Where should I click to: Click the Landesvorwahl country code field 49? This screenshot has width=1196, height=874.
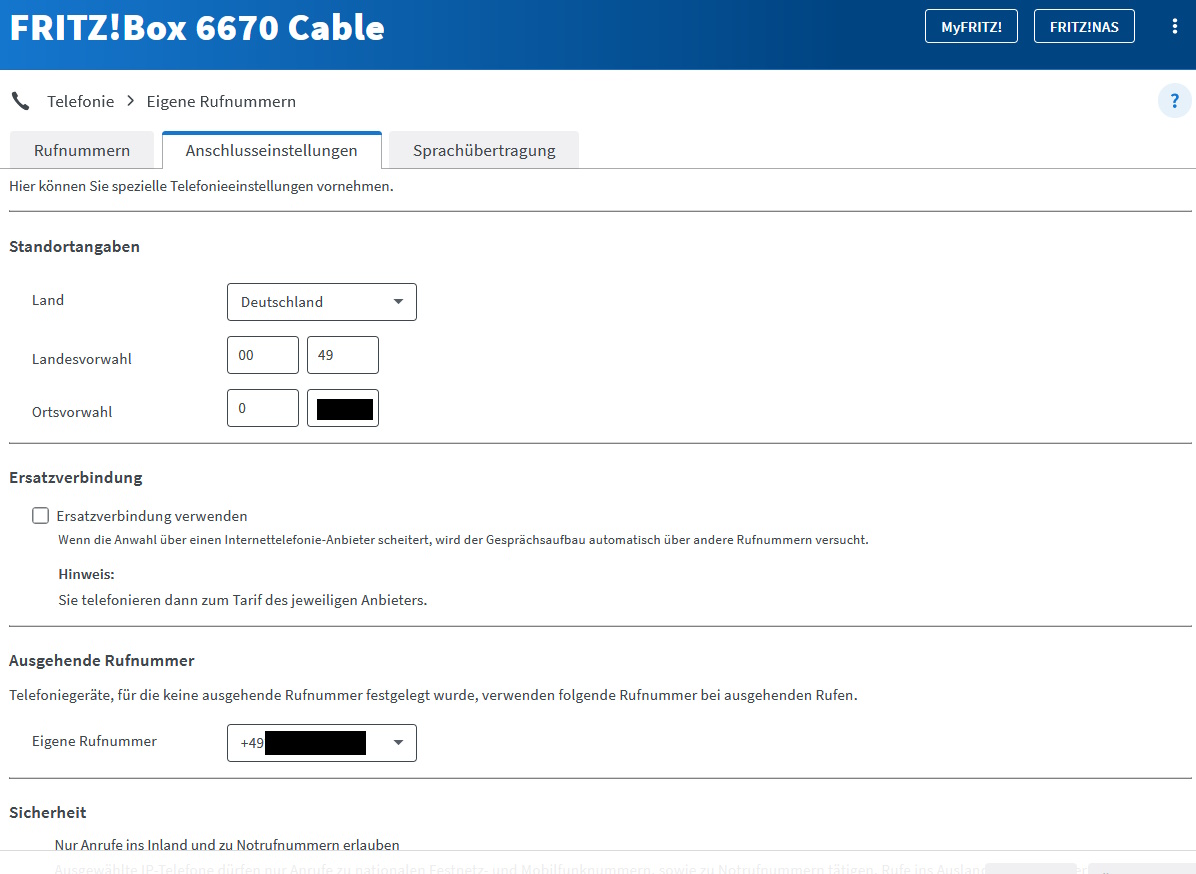[x=342, y=355]
